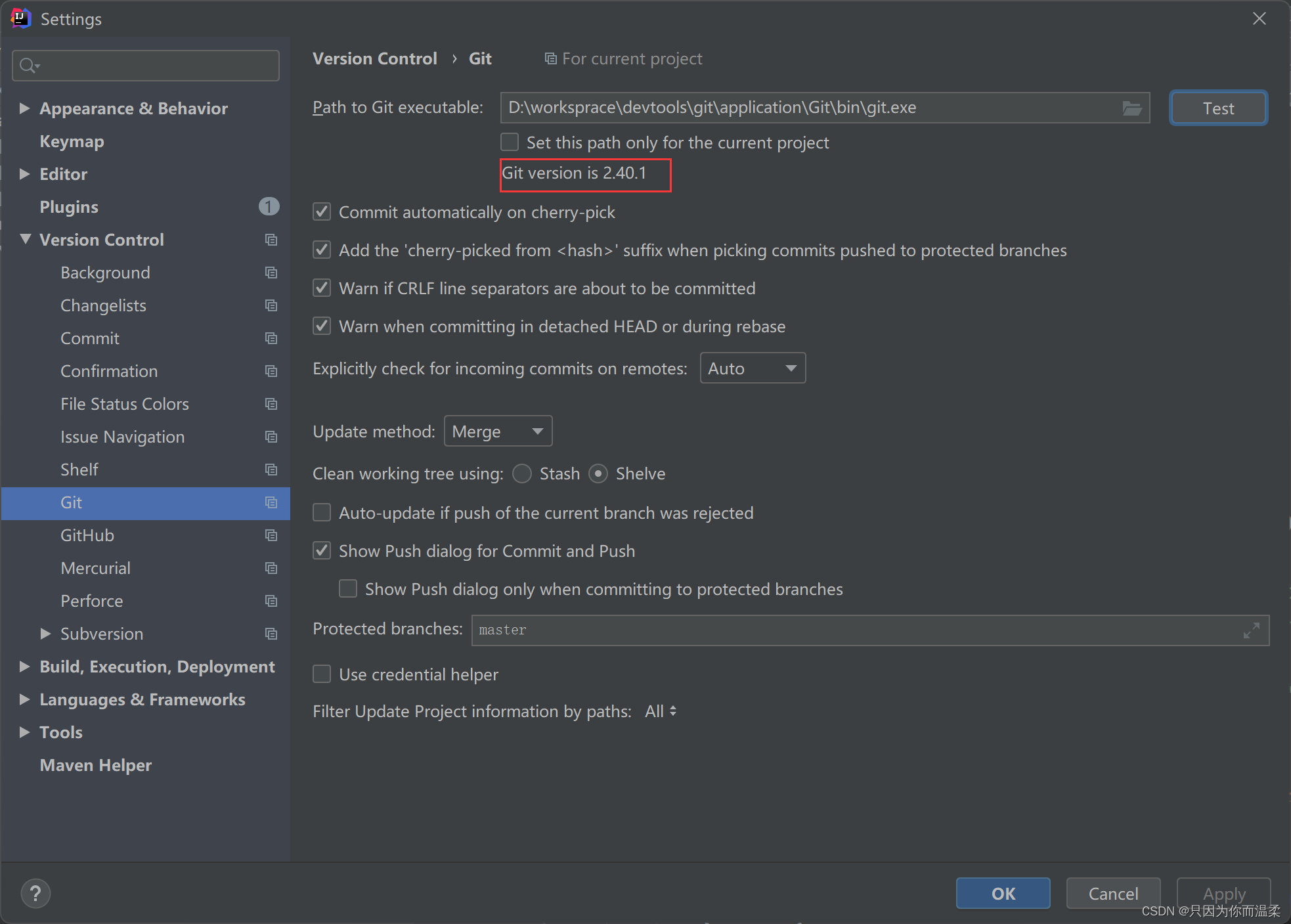Click the expand icon in Protected branches field

click(x=1251, y=630)
